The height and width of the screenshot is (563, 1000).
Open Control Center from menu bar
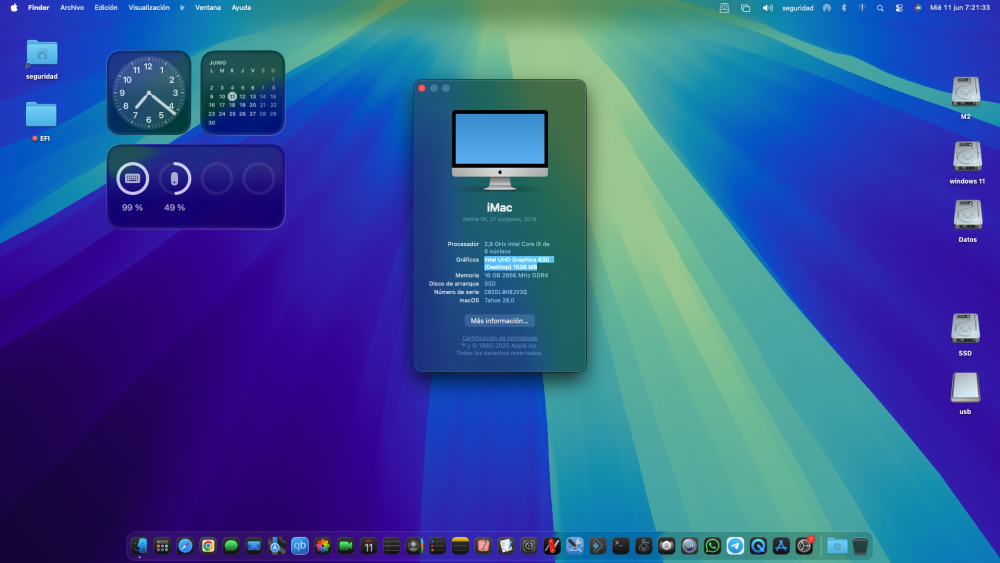(x=899, y=8)
